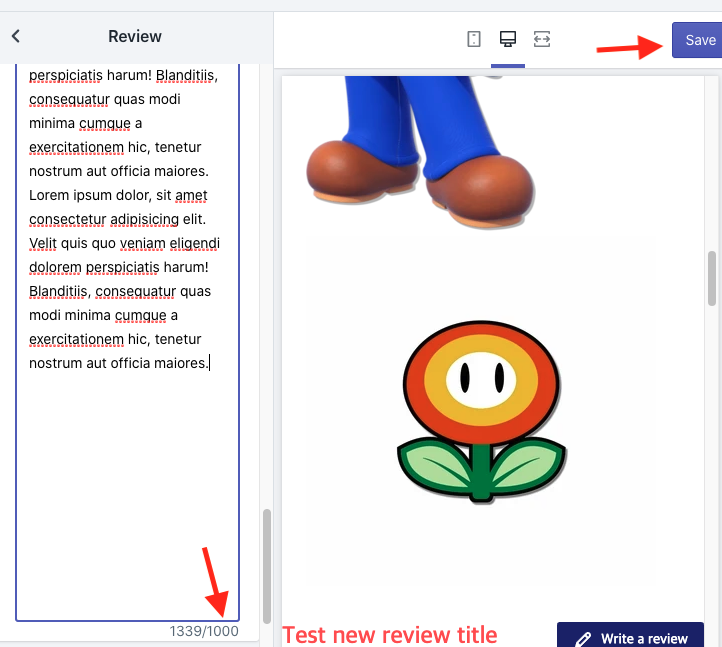Switch to full-width preview mode
The height and width of the screenshot is (647, 722).
pos(542,39)
